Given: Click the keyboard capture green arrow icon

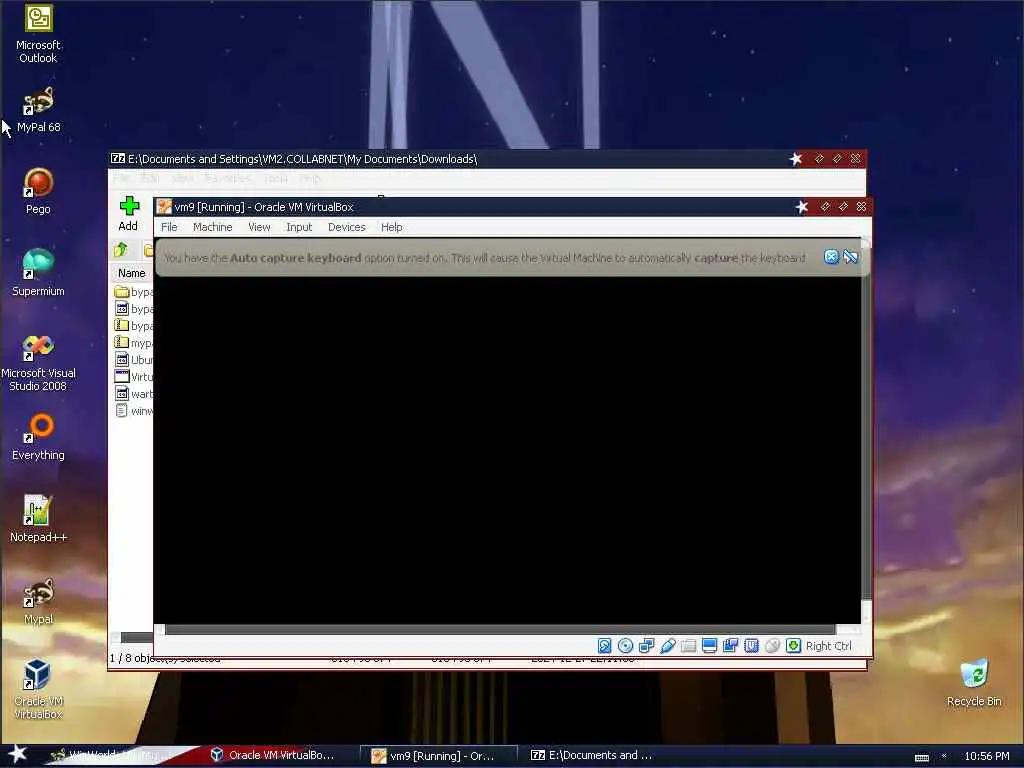Looking at the screenshot, I should pos(793,646).
